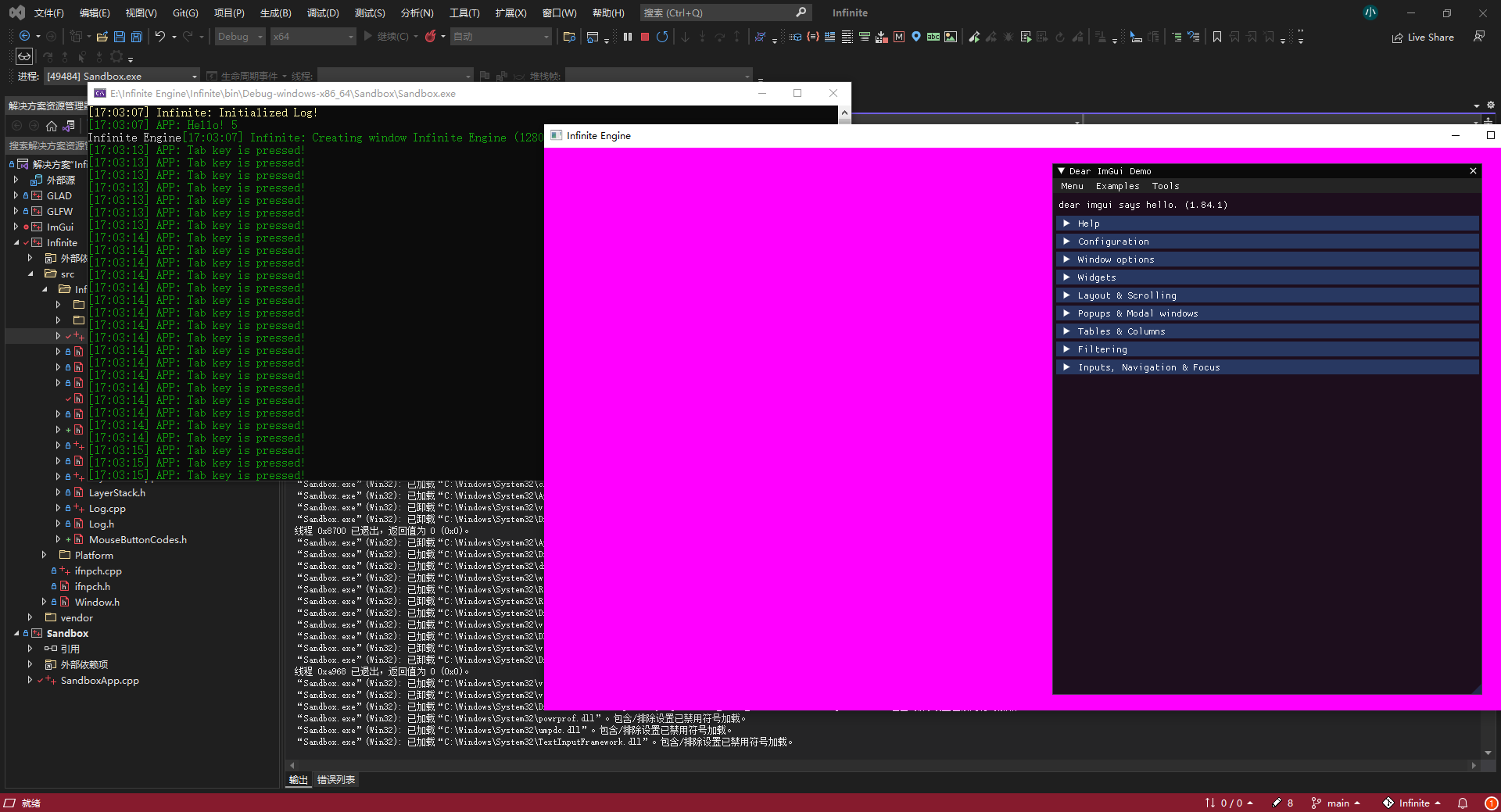Click the glasses IntelliCode icon
Viewport: 1501px width, 812px height.
click(24, 56)
